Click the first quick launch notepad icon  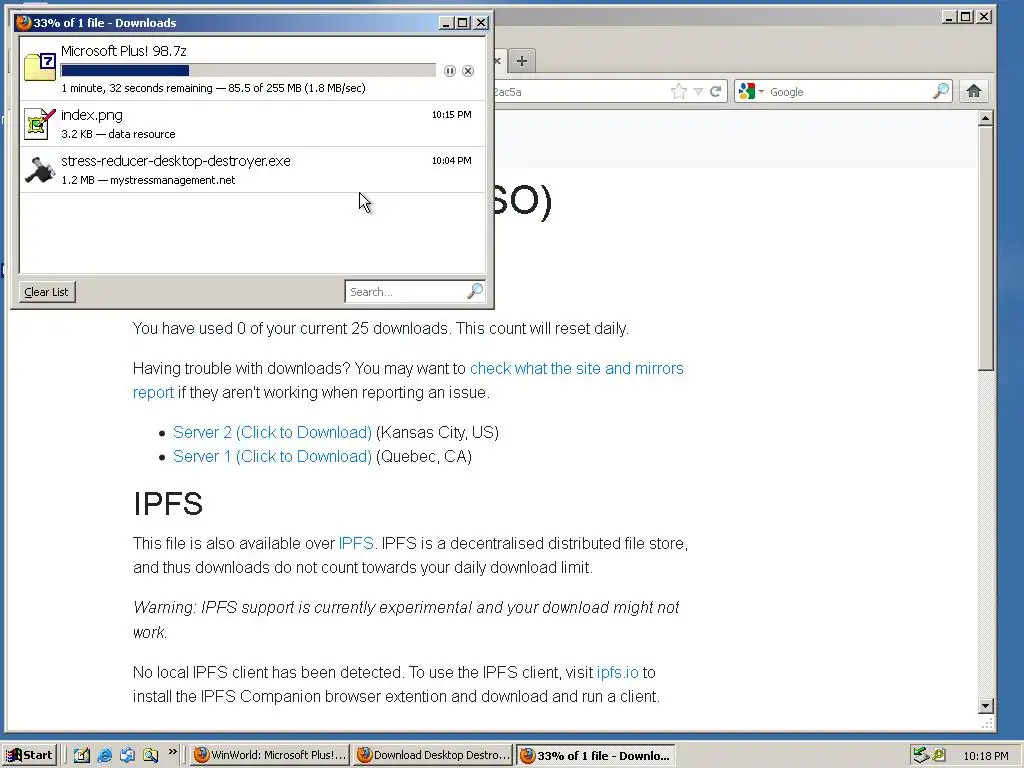[82, 755]
